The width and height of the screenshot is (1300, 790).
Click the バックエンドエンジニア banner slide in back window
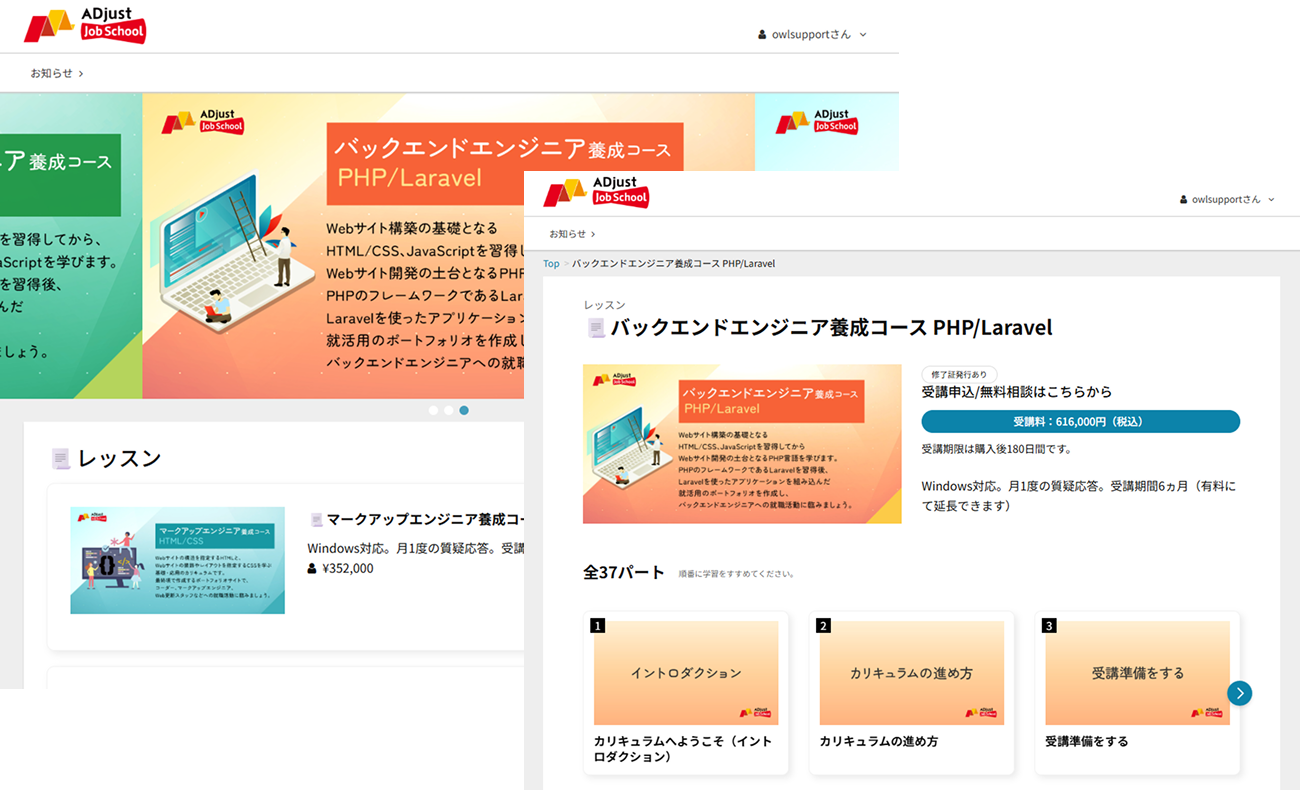point(333,246)
